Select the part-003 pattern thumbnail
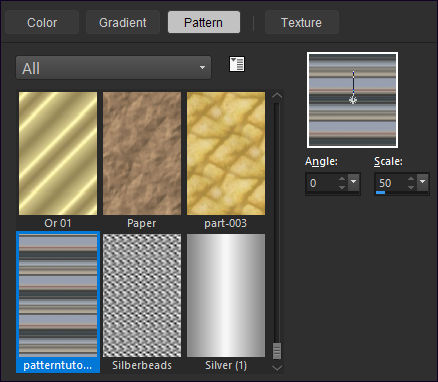 (x=226, y=154)
